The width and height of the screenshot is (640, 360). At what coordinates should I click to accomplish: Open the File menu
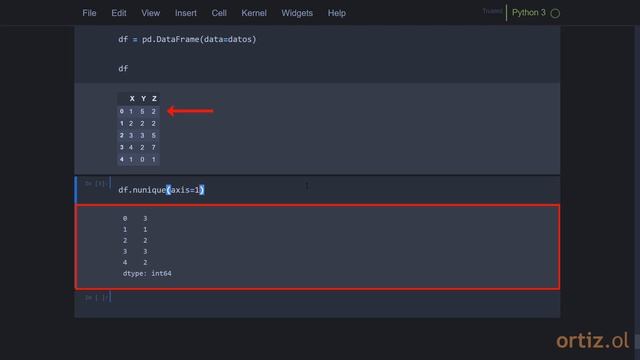(89, 13)
